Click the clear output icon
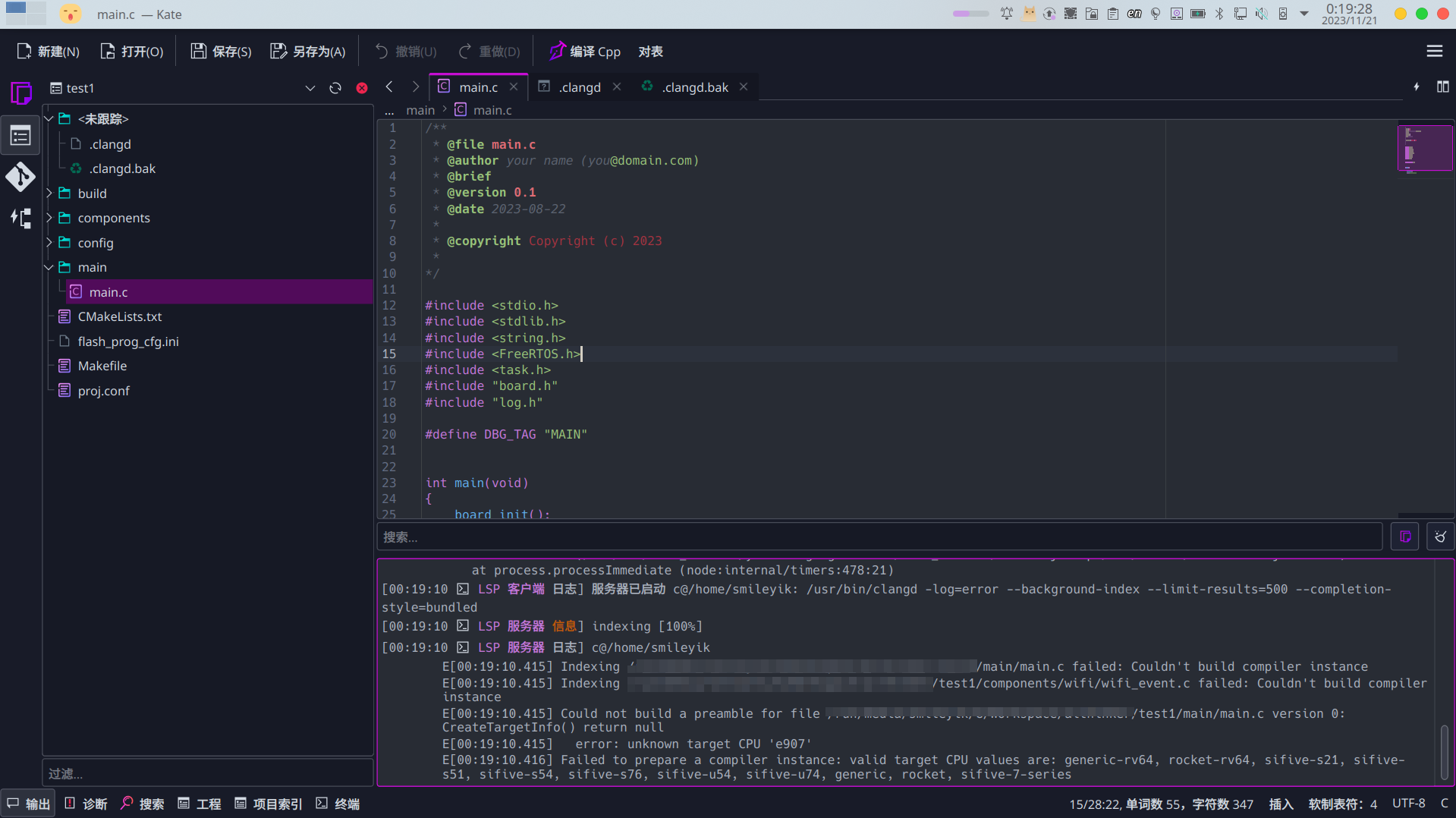Viewport: 1456px width, 818px height. (1440, 537)
